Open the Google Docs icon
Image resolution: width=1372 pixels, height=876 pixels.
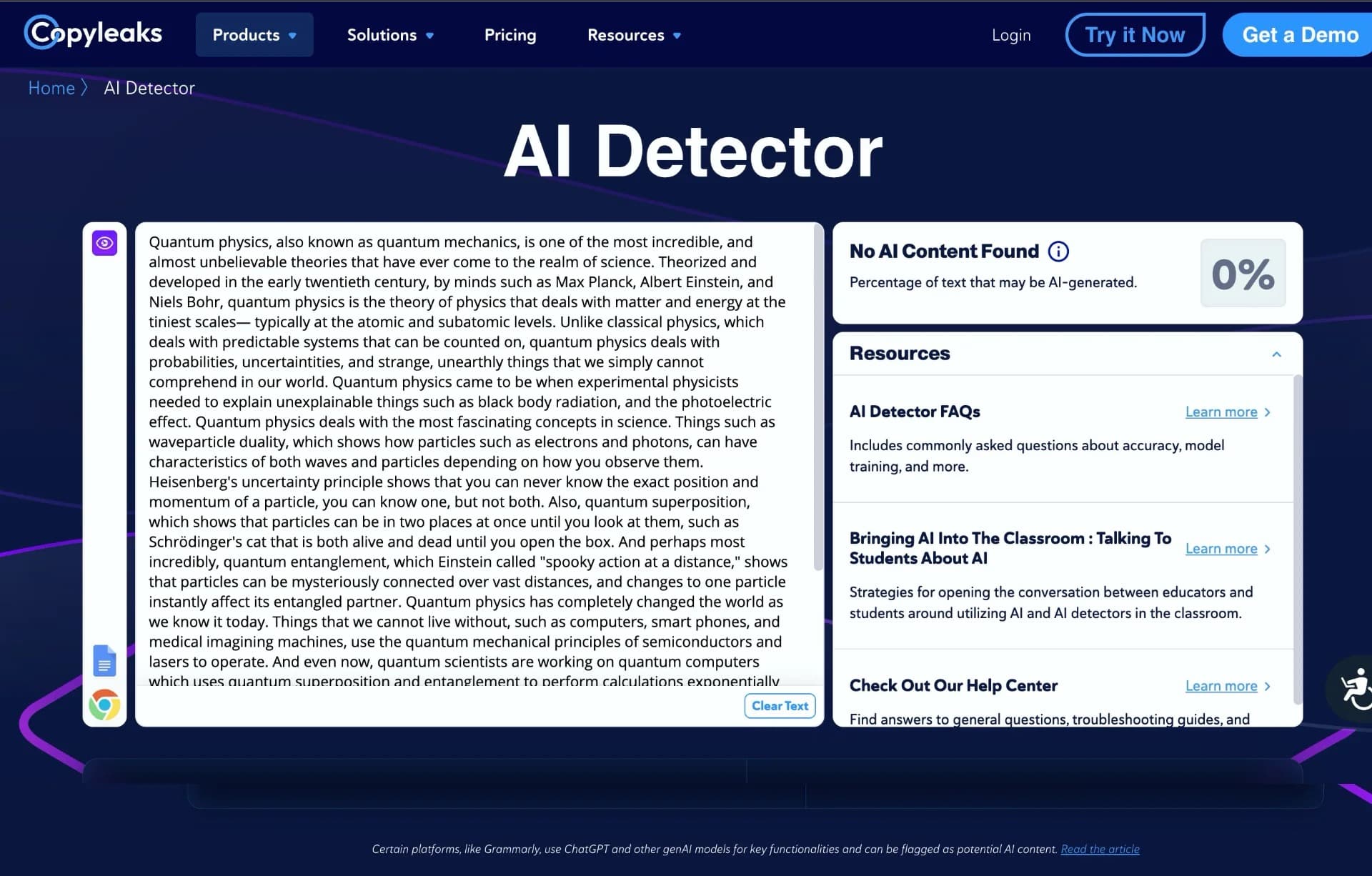[104, 660]
